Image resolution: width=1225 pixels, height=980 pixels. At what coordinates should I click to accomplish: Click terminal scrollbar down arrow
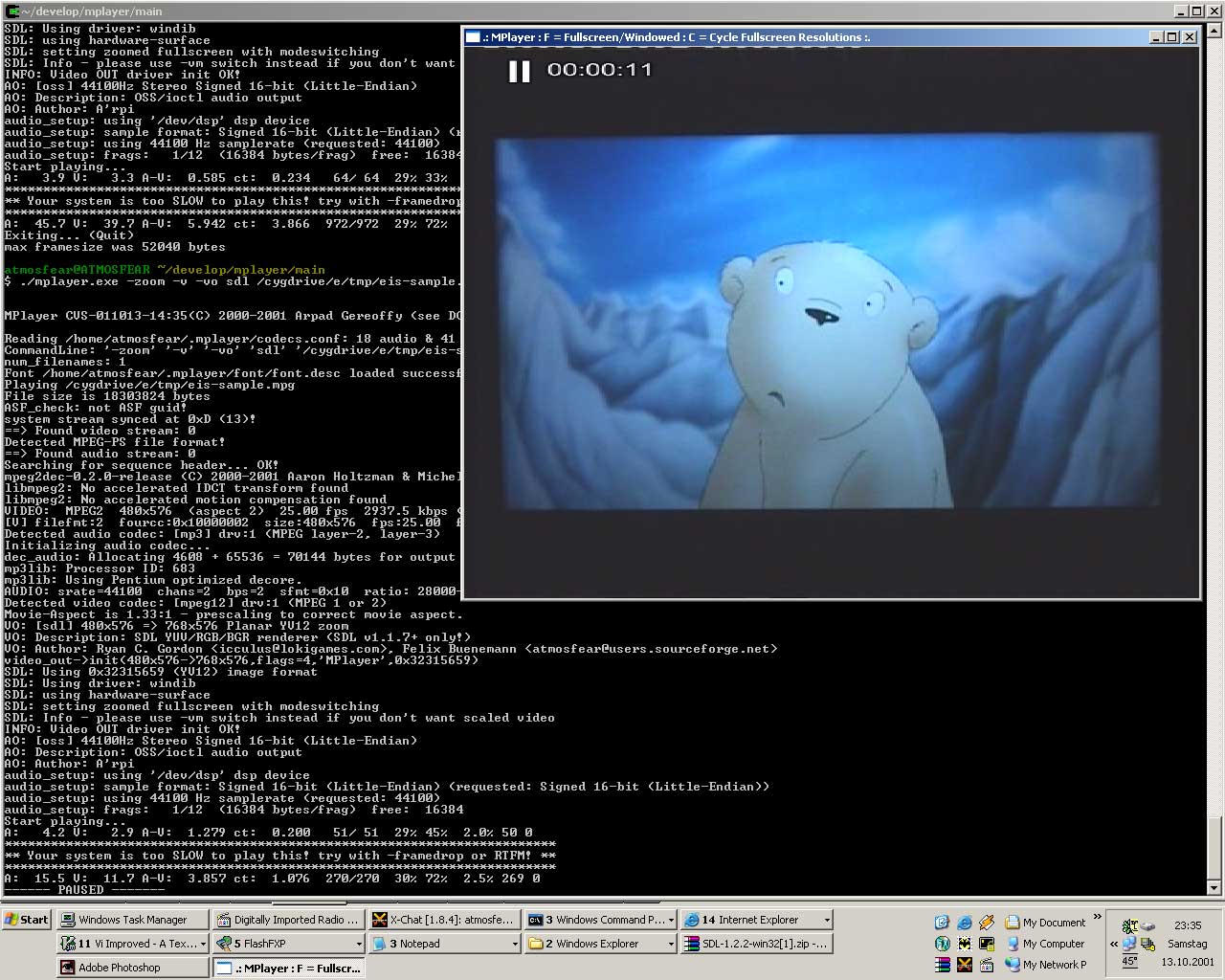(x=1214, y=887)
